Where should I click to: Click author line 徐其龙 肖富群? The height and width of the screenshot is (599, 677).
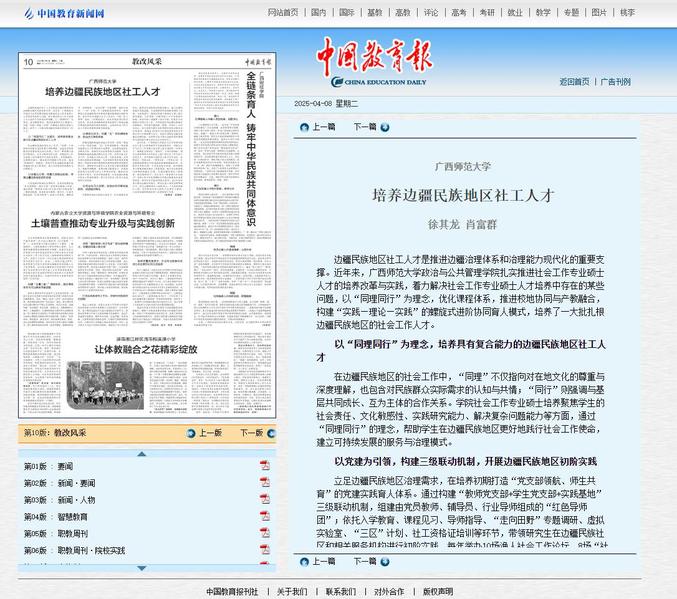click(x=462, y=224)
